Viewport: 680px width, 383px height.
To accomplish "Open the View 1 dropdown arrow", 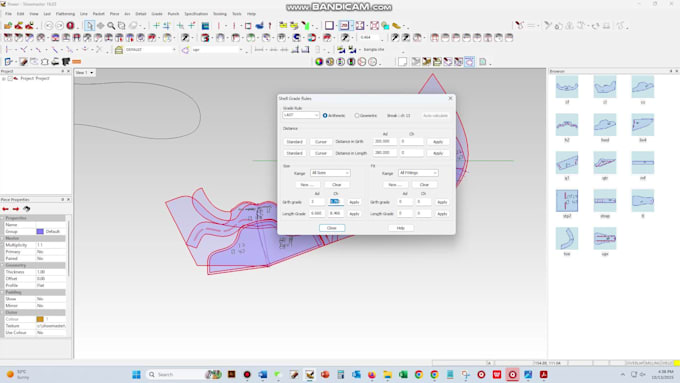I will coord(92,73).
